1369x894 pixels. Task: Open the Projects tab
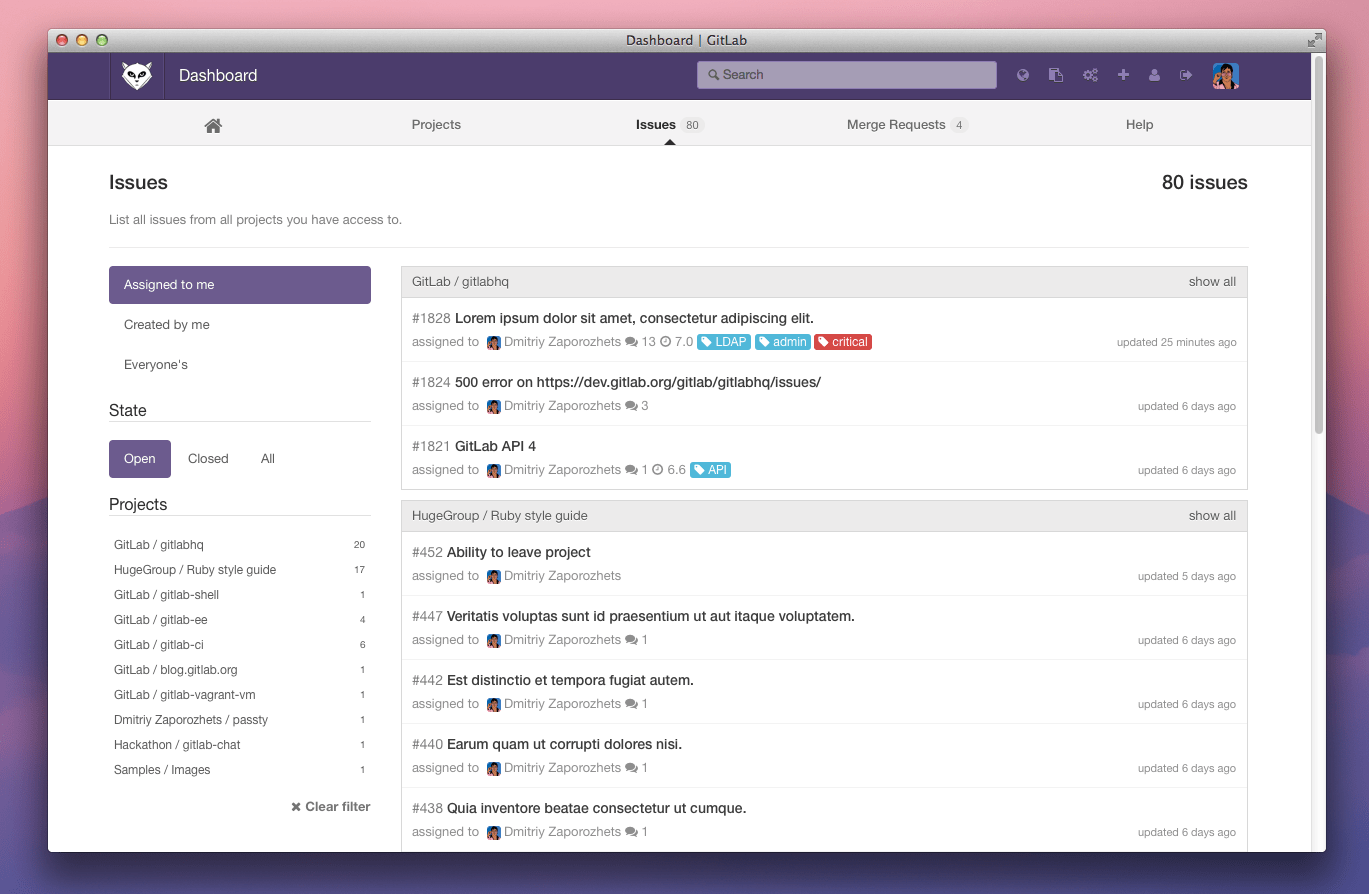436,124
